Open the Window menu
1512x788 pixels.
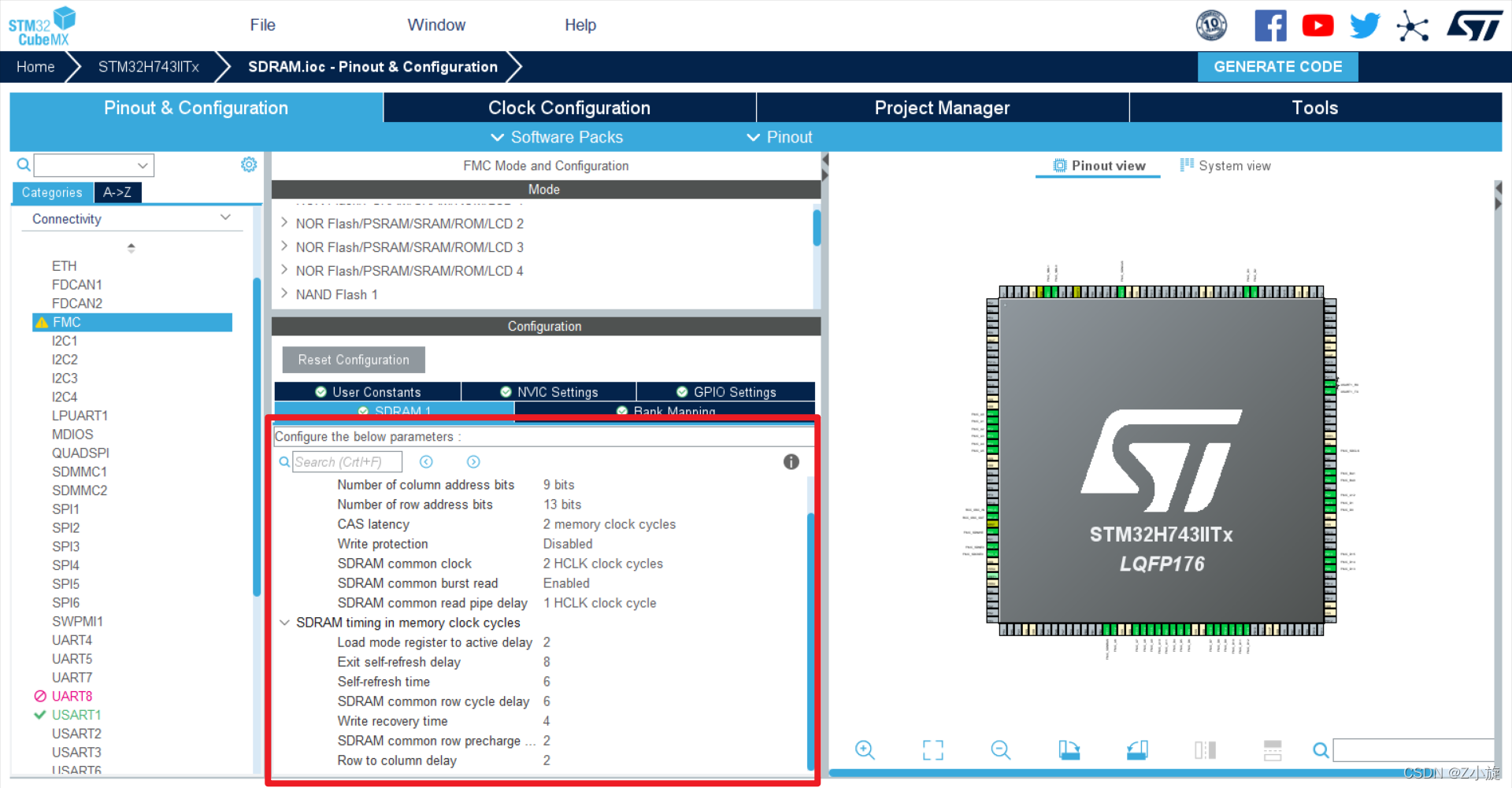pos(436,25)
